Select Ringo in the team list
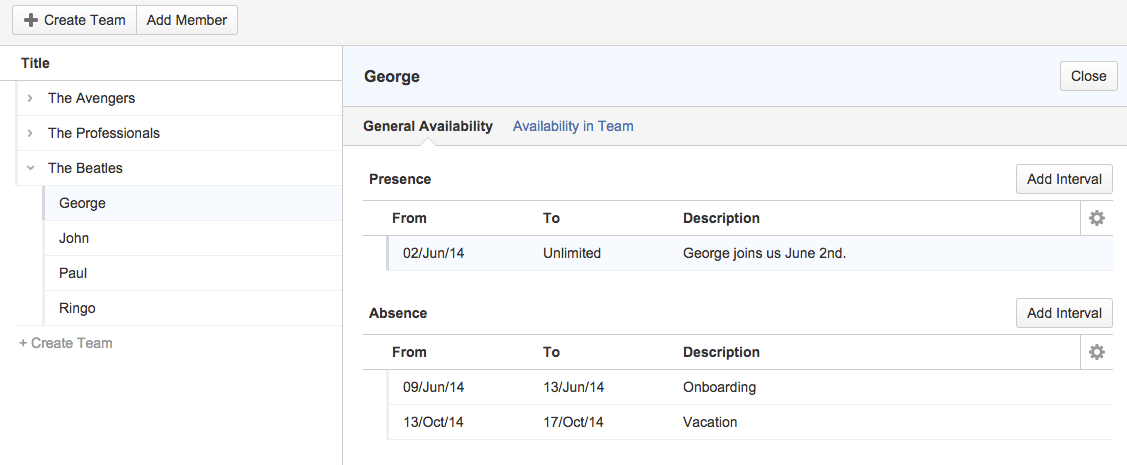 click(x=77, y=308)
